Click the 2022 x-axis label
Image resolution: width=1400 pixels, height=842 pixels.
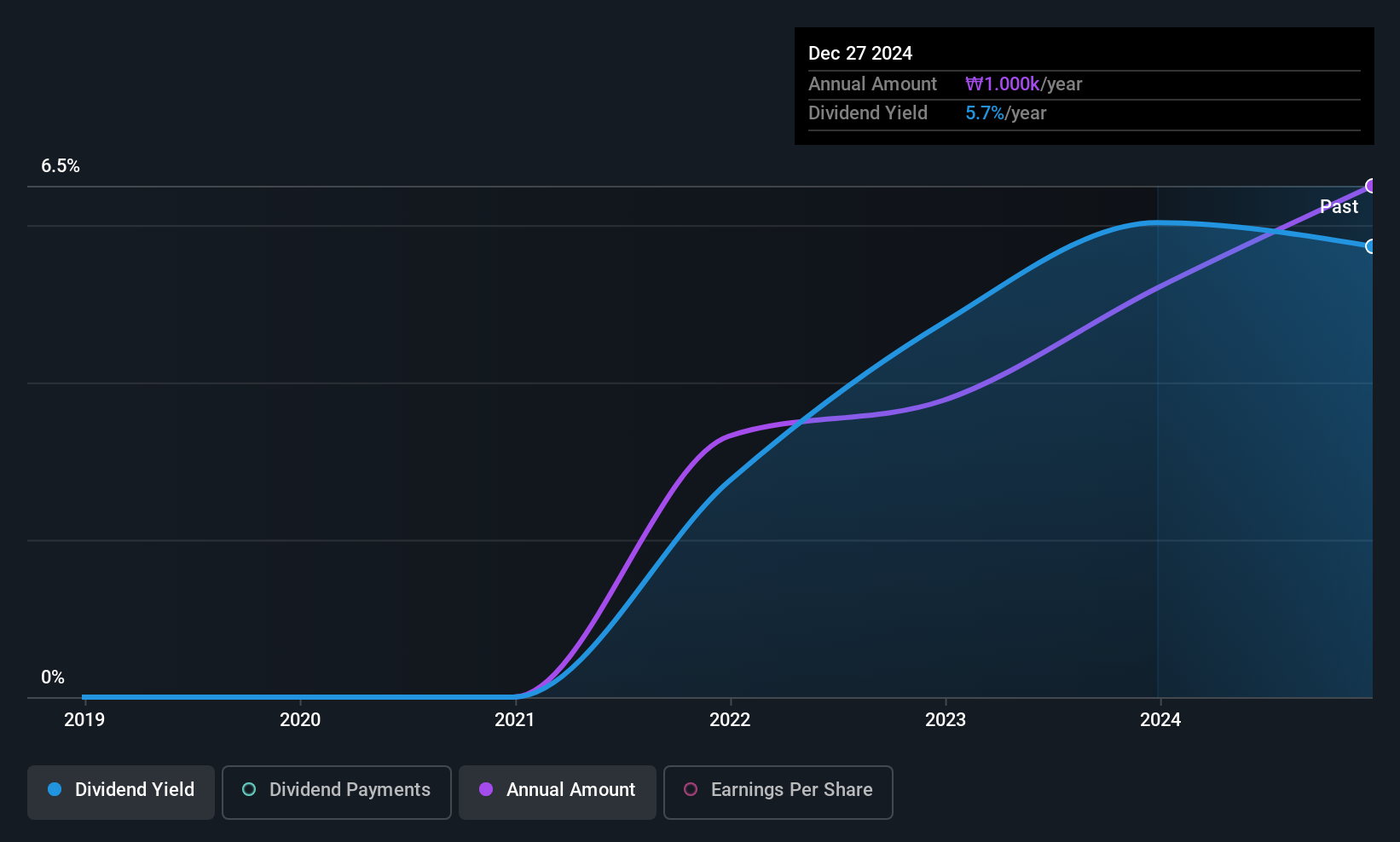(730, 719)
